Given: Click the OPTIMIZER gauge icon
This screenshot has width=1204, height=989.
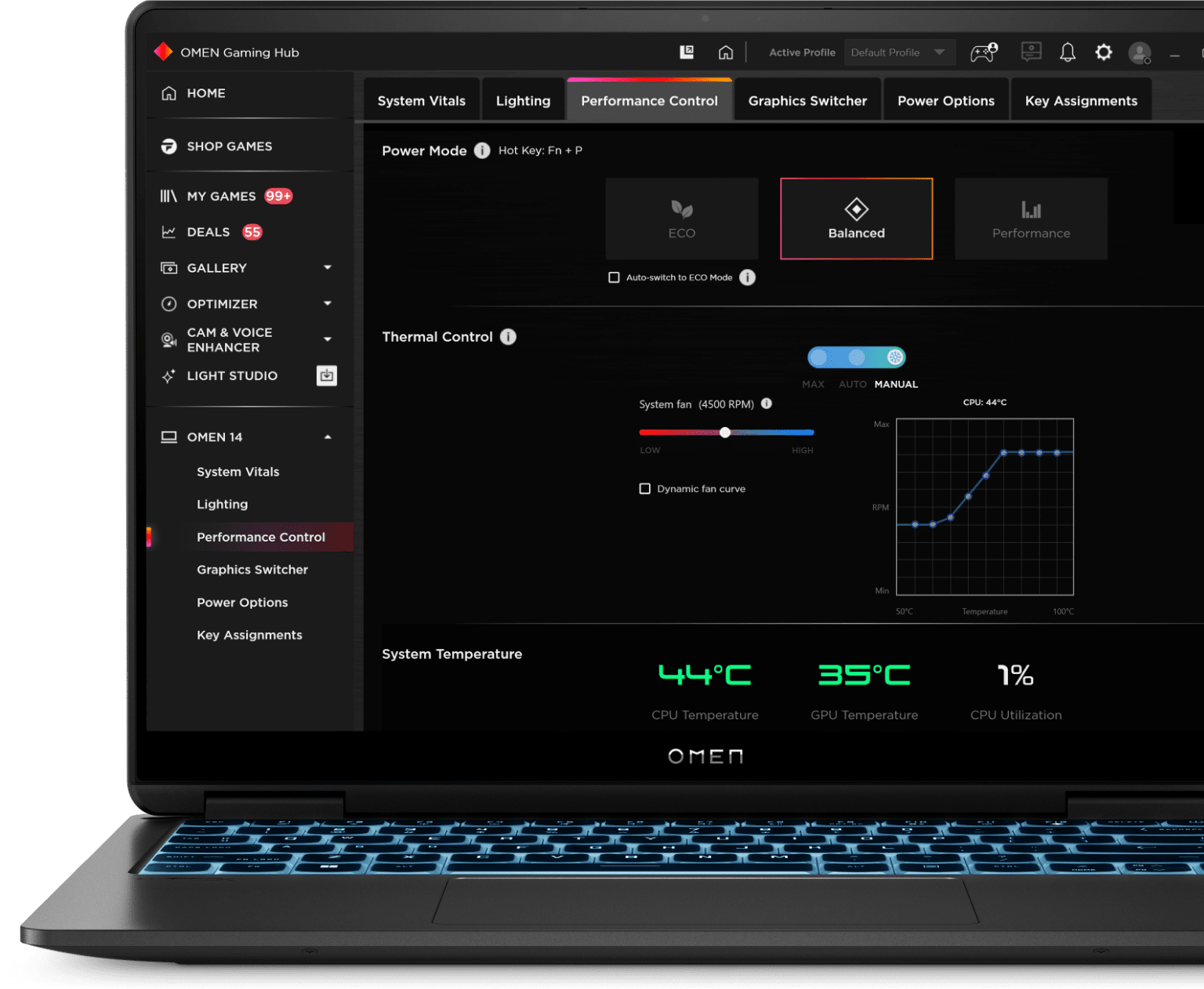Looking at the screenshot, I should point(169,304).
